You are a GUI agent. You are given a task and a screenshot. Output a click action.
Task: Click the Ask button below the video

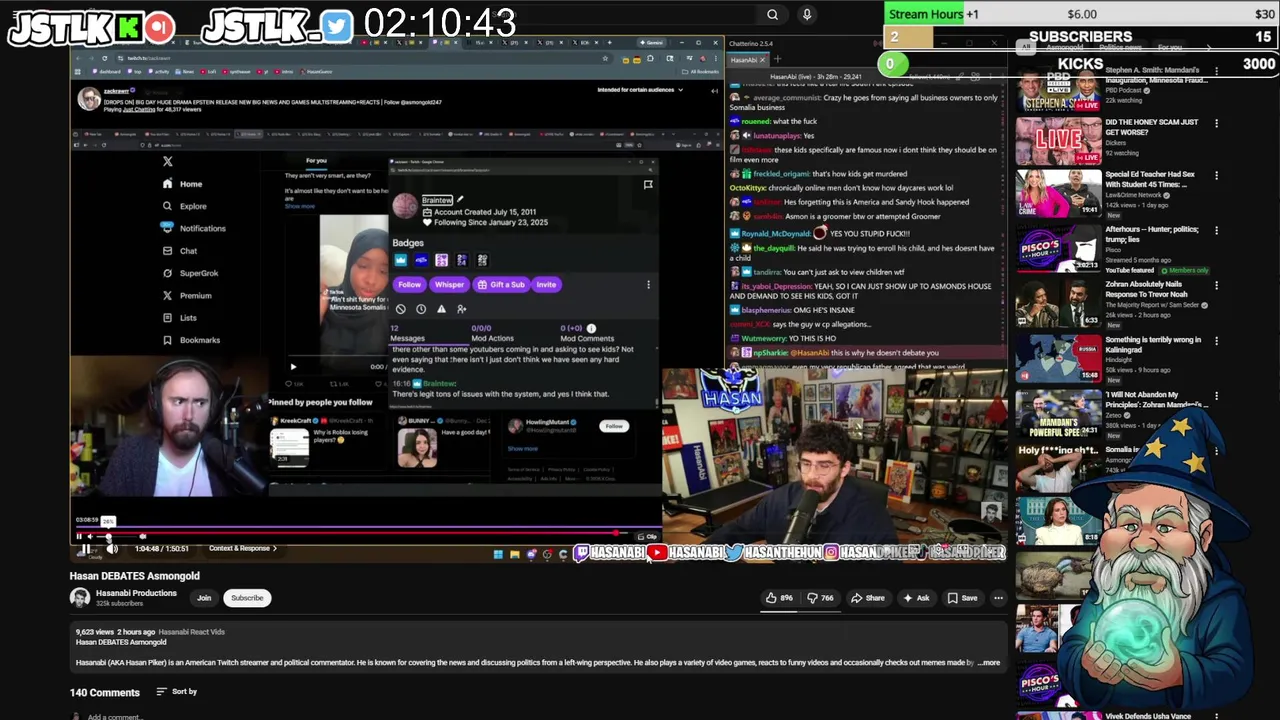coord(916,598)
